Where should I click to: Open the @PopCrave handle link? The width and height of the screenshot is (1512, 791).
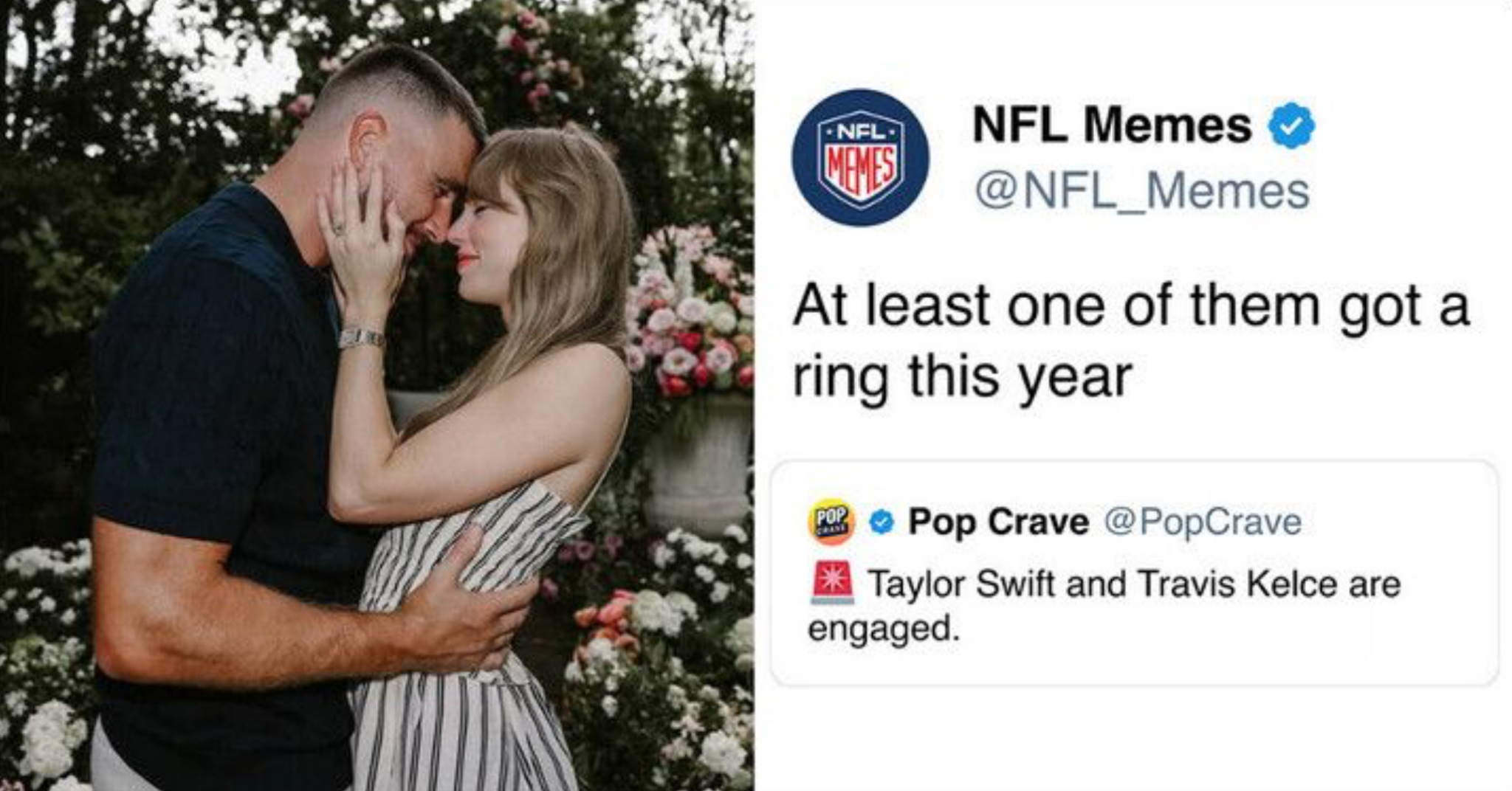(1203, 522)
